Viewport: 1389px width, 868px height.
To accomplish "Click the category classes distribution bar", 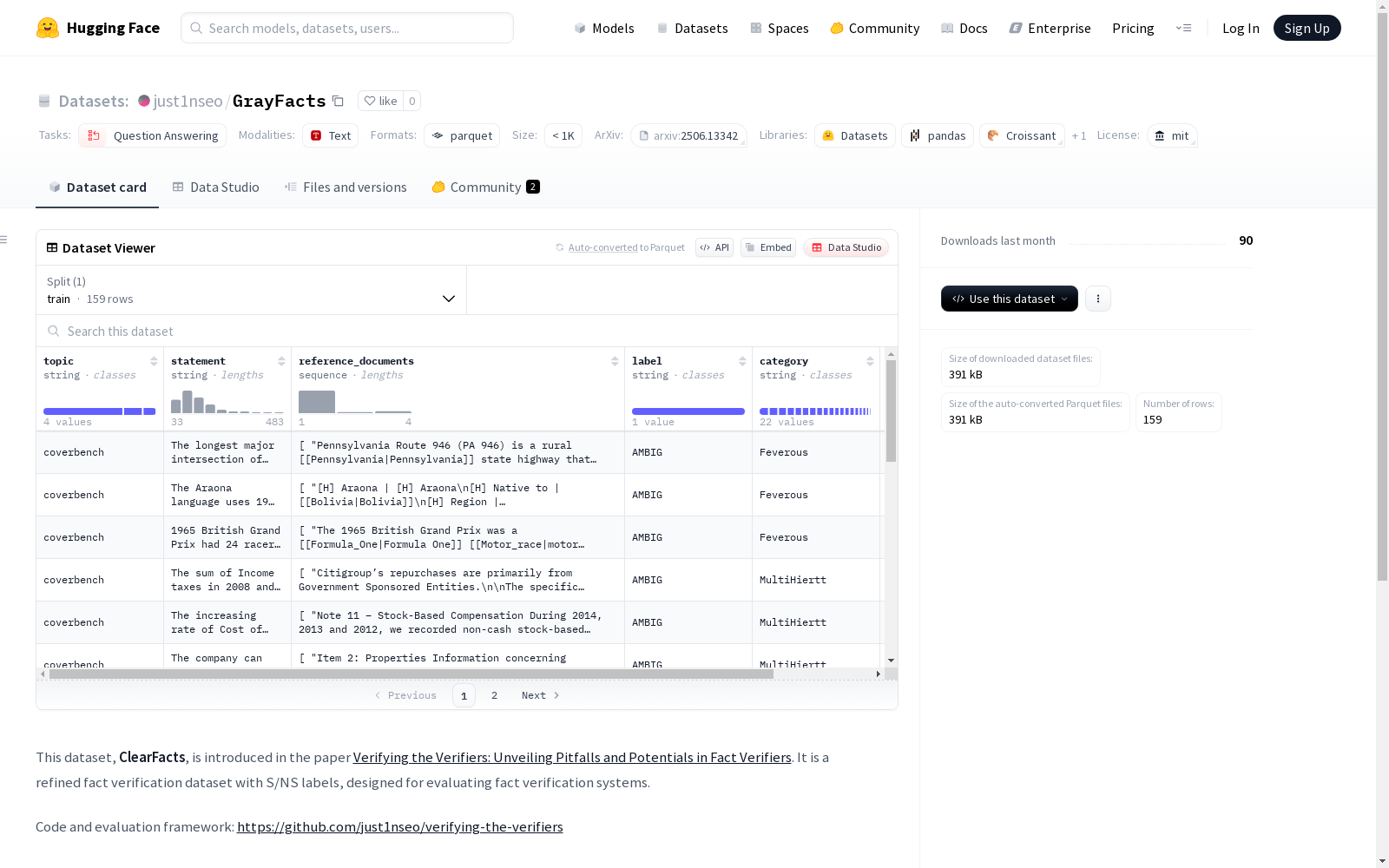I will point(815,411).
